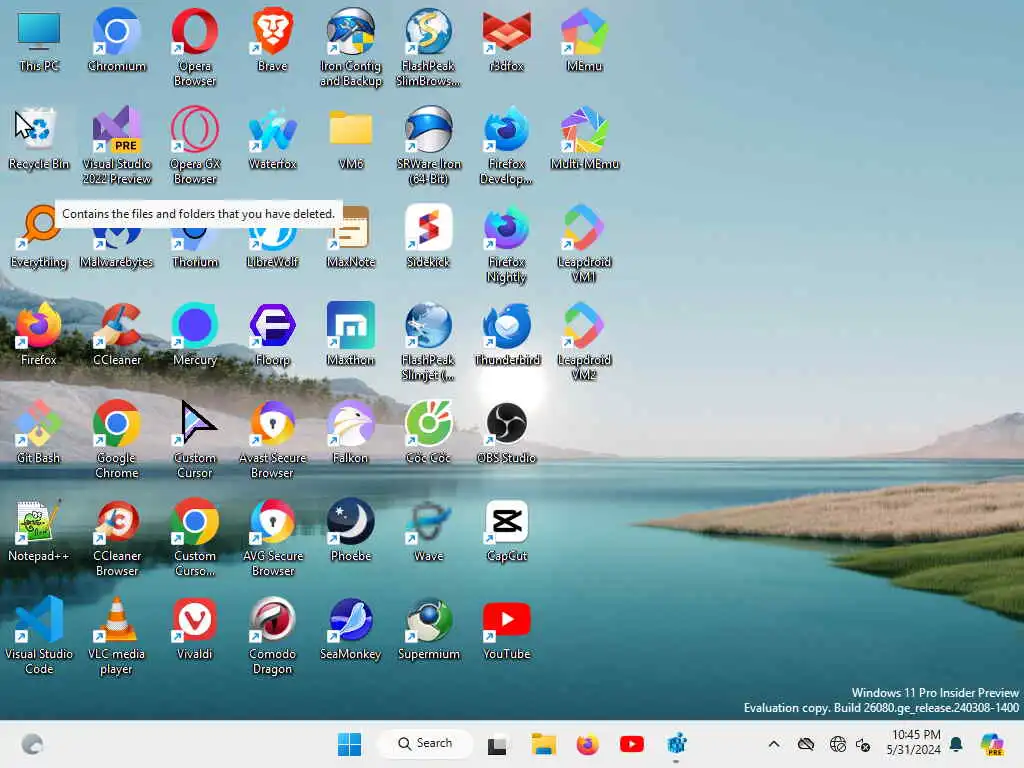
Task: Select Visual Studio 2022 Preview icon
Action: pyautogui.click(x=116, y=145)
